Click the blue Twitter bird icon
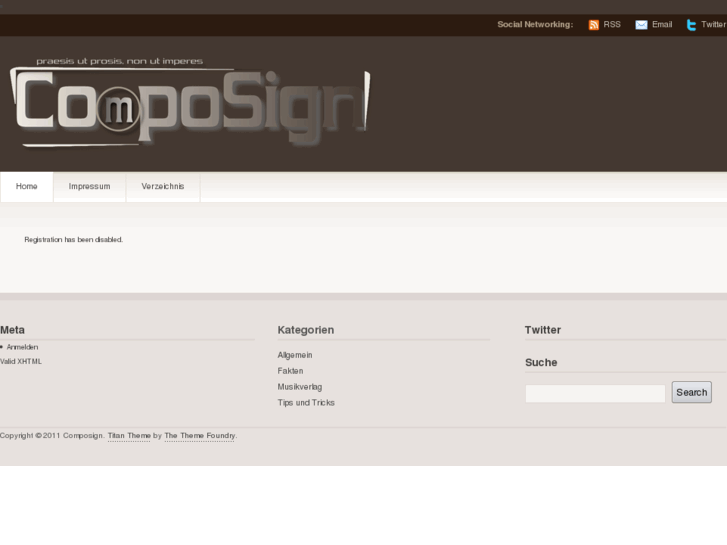This screenshot has width=727, height=545. pos(691,25)
